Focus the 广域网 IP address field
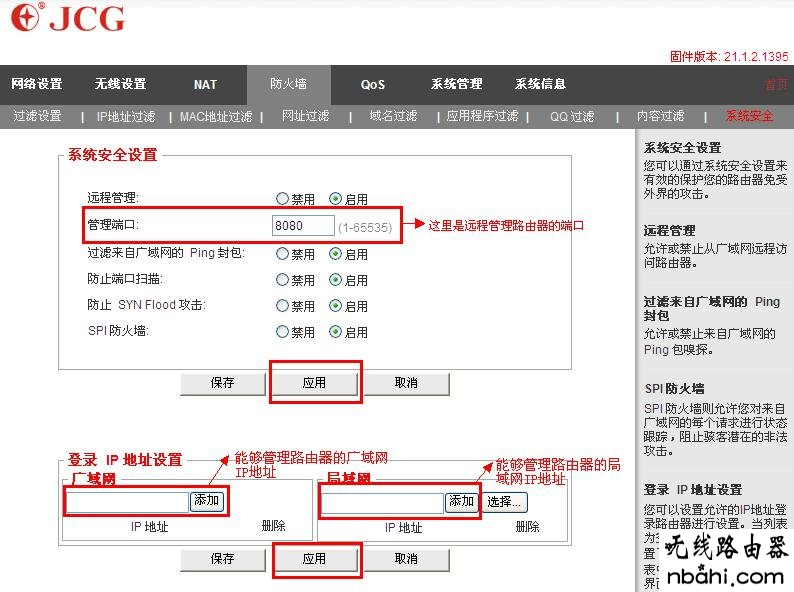 [x=127, y=502]
